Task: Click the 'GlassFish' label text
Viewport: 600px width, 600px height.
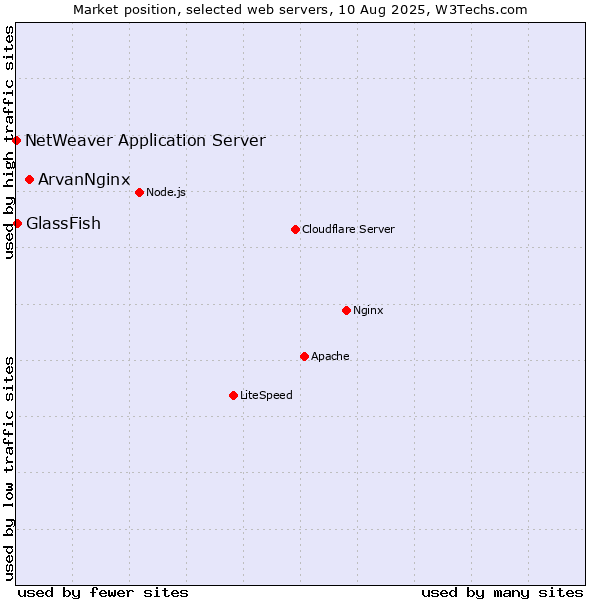Action: pyautogui.click(x=64, y=223)
